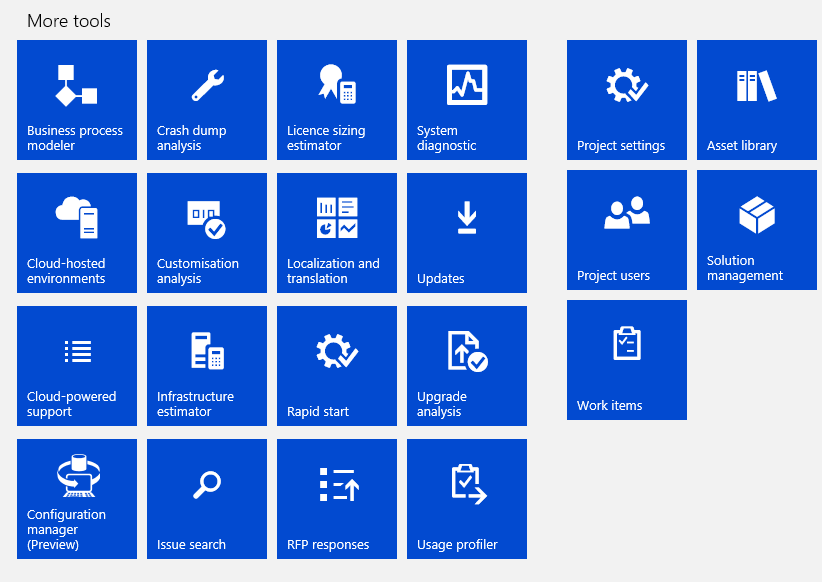Click the Issue search magnifier tile
The image size is (822, 582).
[x=207, y=499]
